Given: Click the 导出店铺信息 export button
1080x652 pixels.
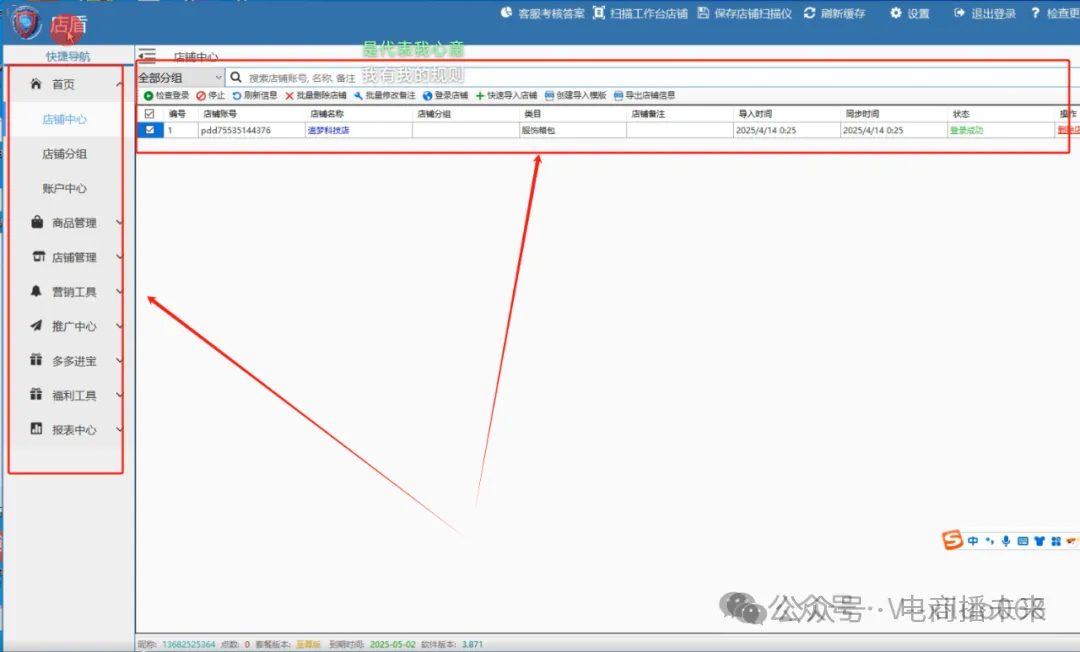Looking at the screenshot, I should click(644, 96).
